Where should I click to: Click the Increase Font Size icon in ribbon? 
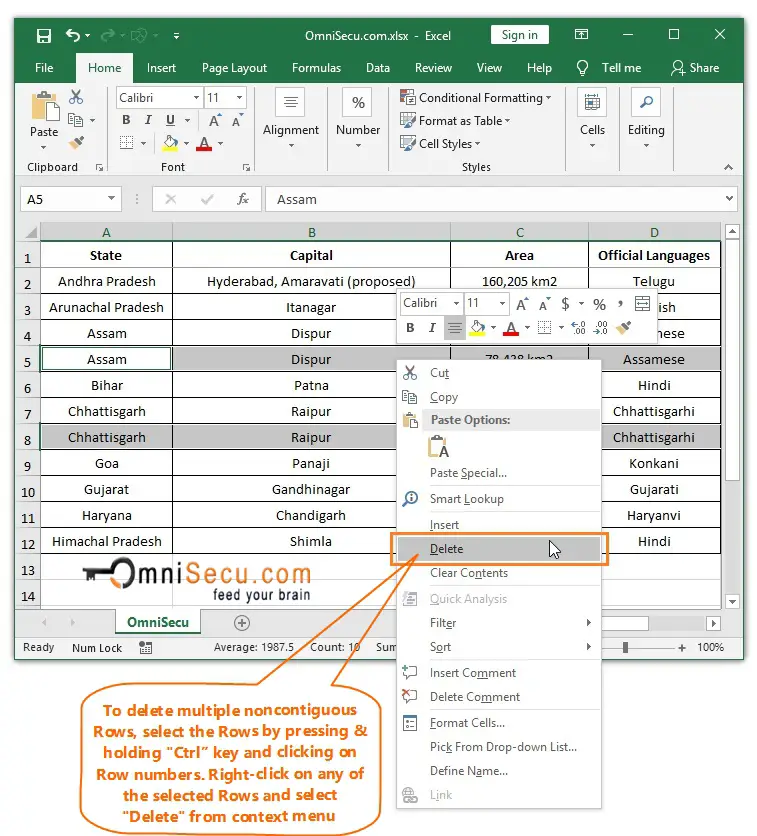215,120
